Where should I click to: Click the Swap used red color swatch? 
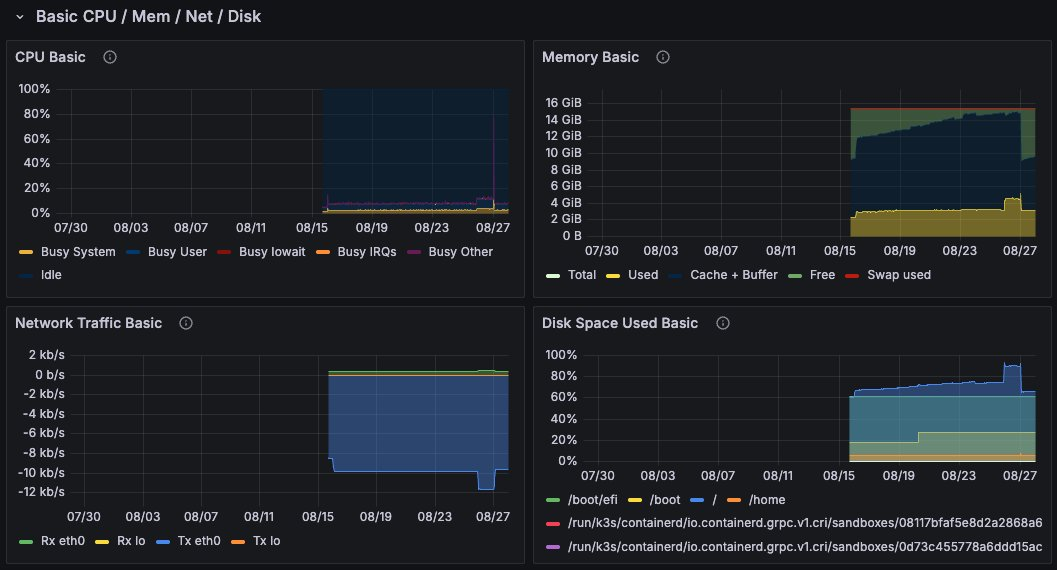click(x=853, y=274)
